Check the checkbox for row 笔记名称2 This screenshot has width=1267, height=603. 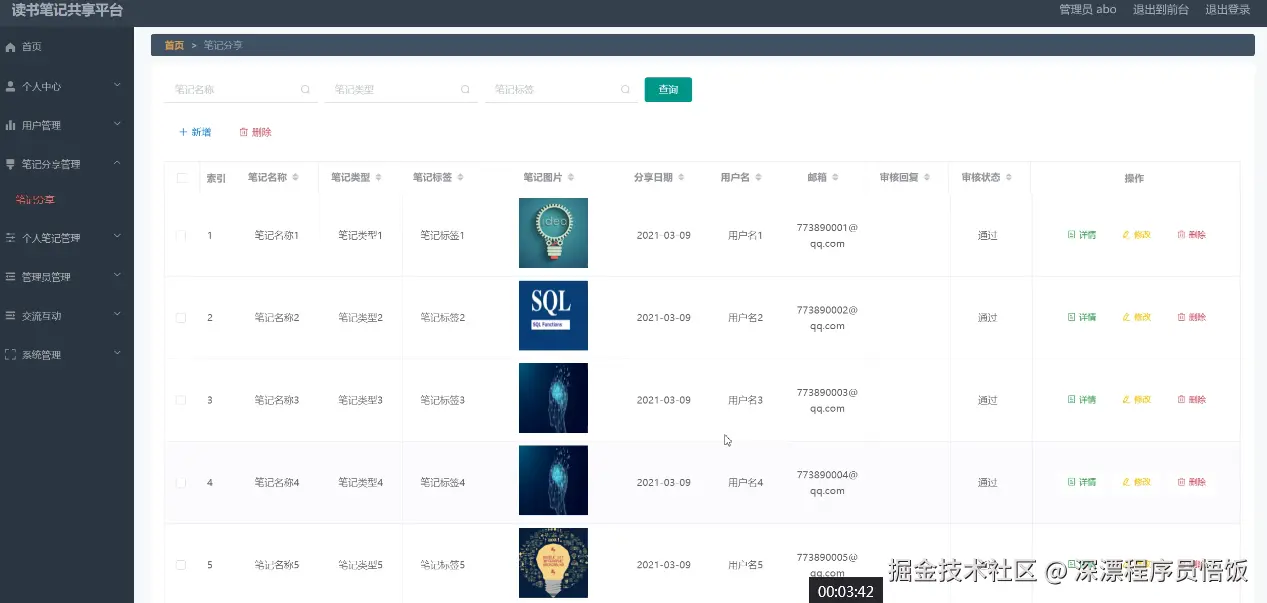(181, 317)
